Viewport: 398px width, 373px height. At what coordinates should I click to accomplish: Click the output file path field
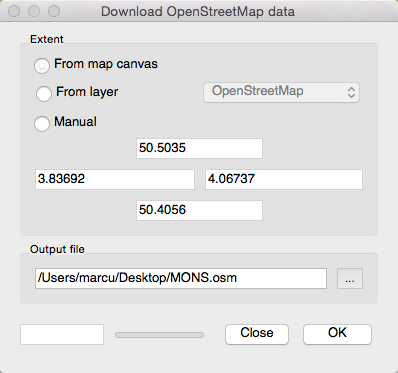tap(181, 278)
